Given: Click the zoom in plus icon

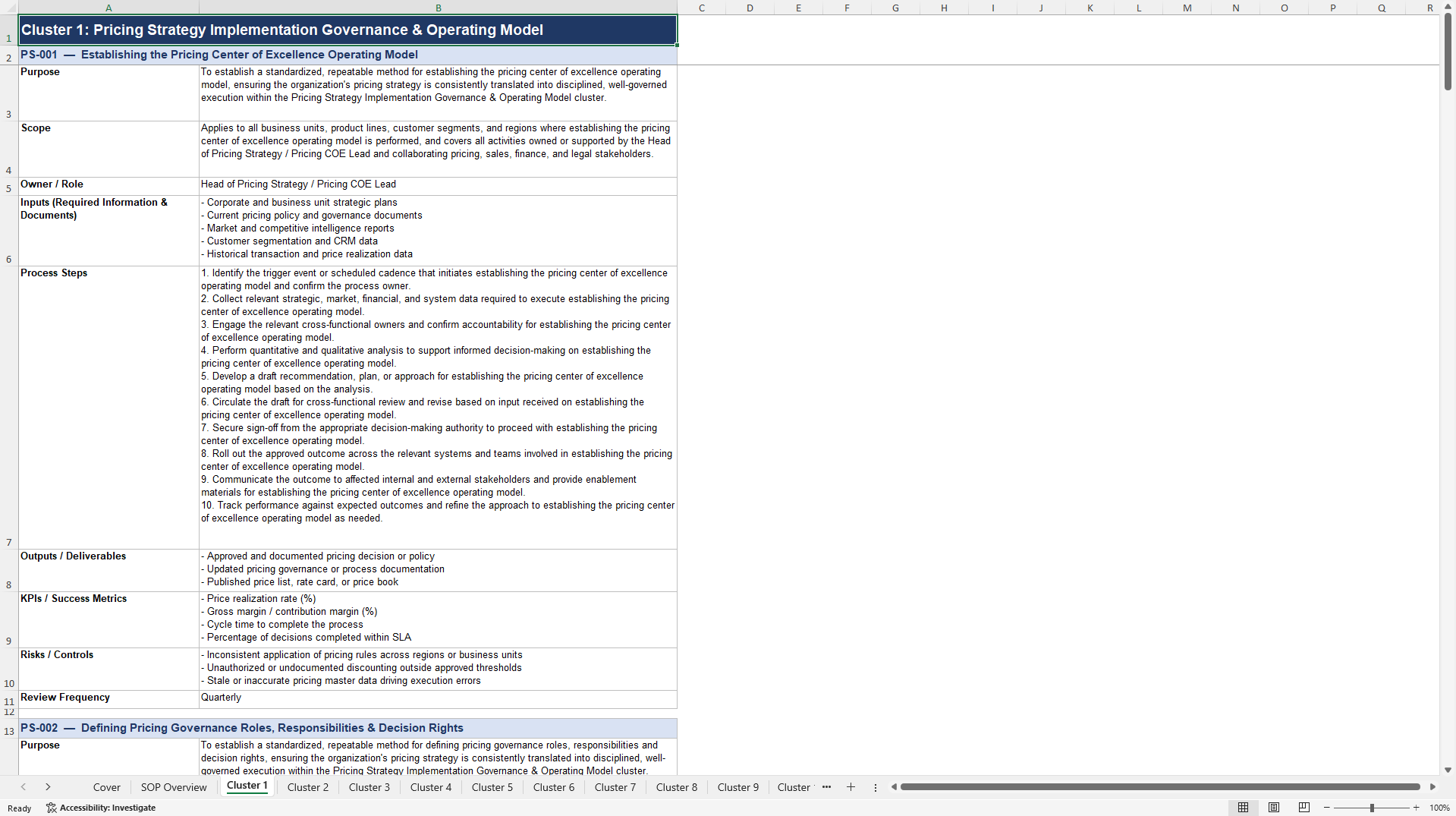Looking at the screenshot, I should (1416, 808).
